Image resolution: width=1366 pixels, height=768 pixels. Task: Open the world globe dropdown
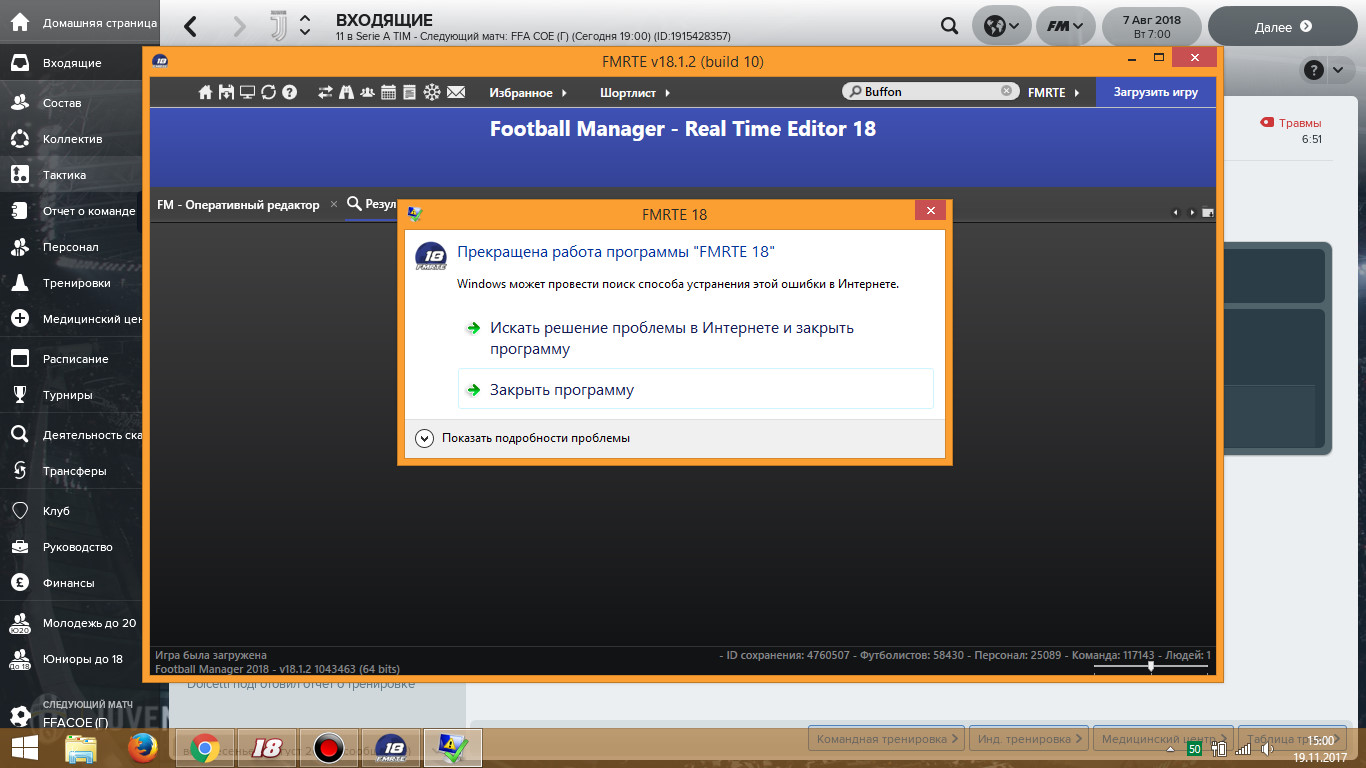coord(1001,26)
